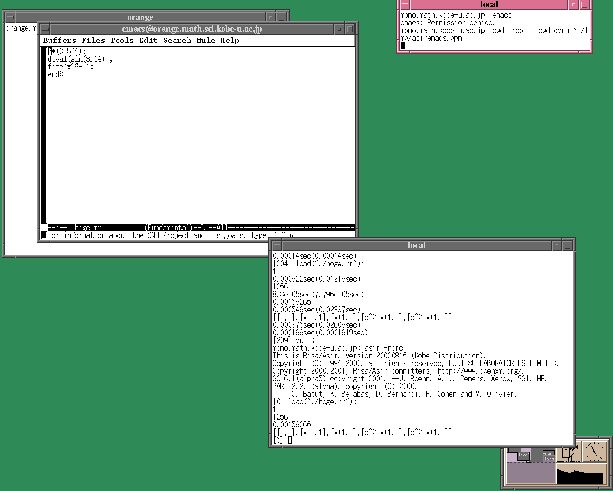Click the first line of the Emacs buffer
The width and height of the screenshot is (613, 491).
click(x=66, y=51)
